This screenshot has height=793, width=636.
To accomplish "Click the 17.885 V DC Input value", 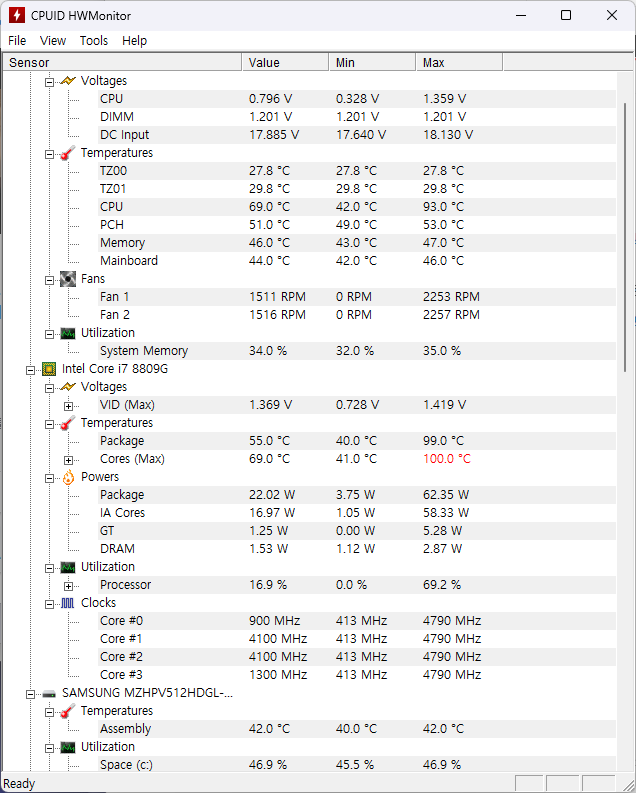I will pyautogui.click(x=274, y=135).
